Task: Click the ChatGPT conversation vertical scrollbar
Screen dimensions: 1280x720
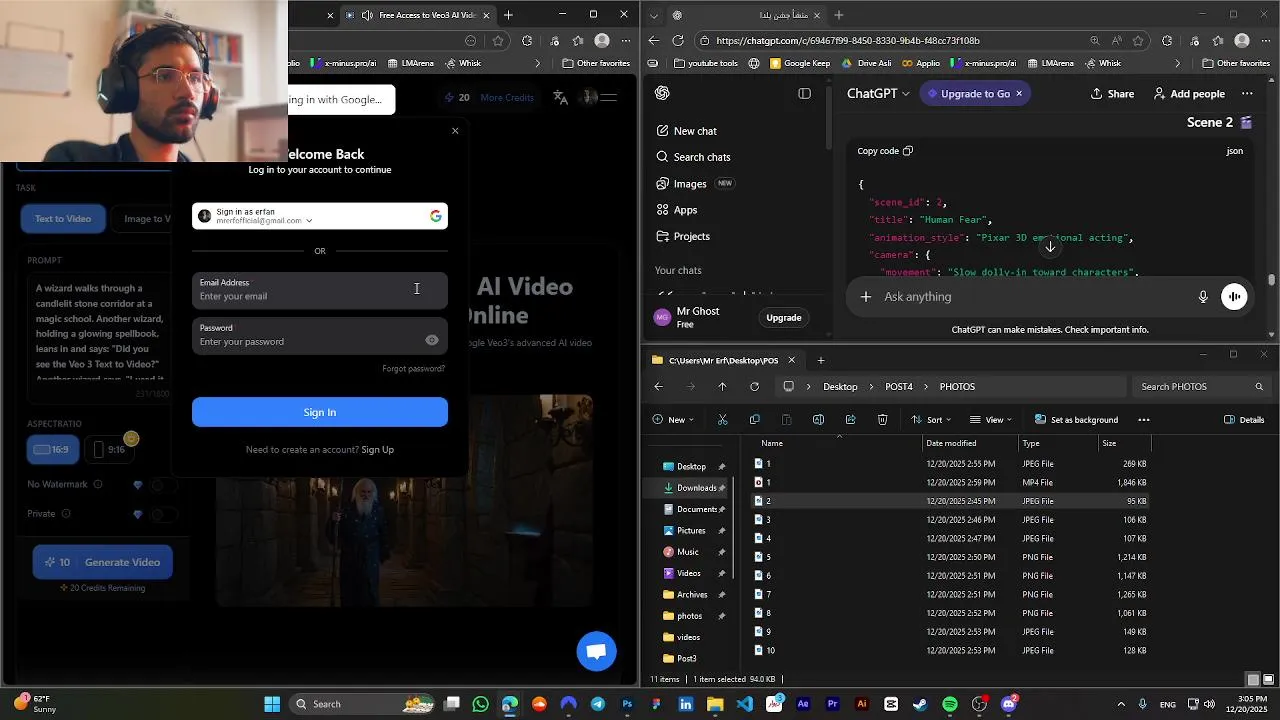Action: pyautogui.click(x=1272, y=280)
